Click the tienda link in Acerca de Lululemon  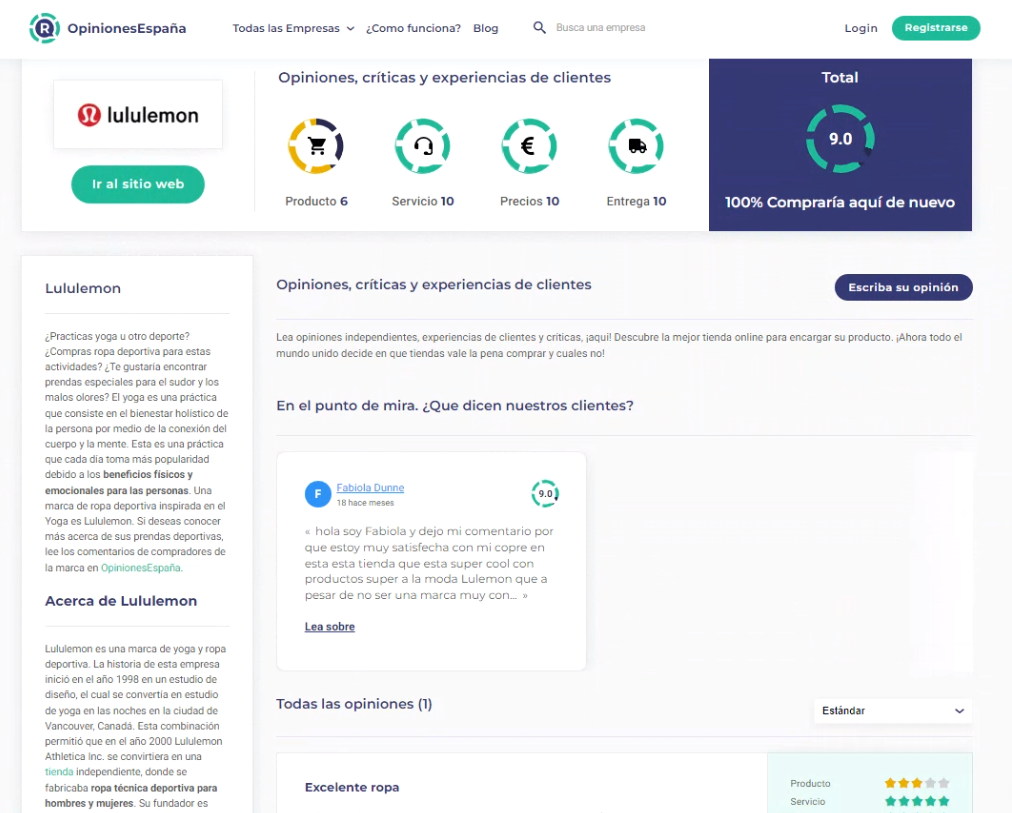pos(59,772)
